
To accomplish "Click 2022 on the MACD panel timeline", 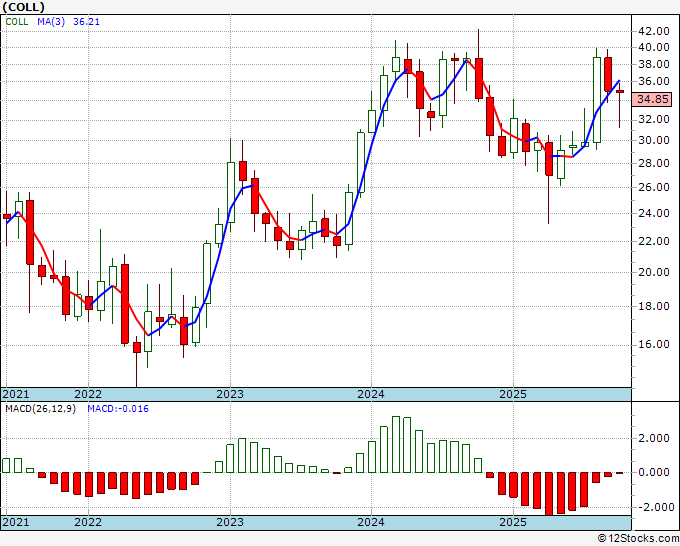I will (88, 522).
